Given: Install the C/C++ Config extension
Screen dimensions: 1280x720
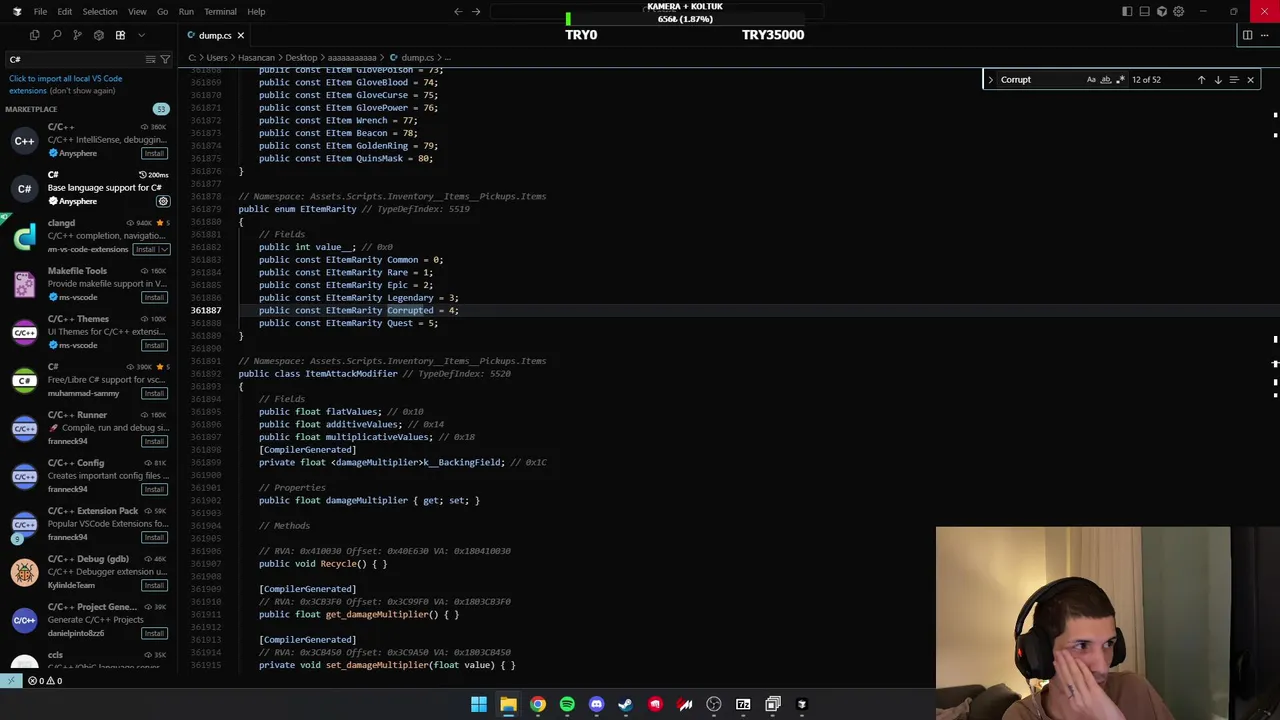Looking at the screenshot, I should tap(153, 489).
